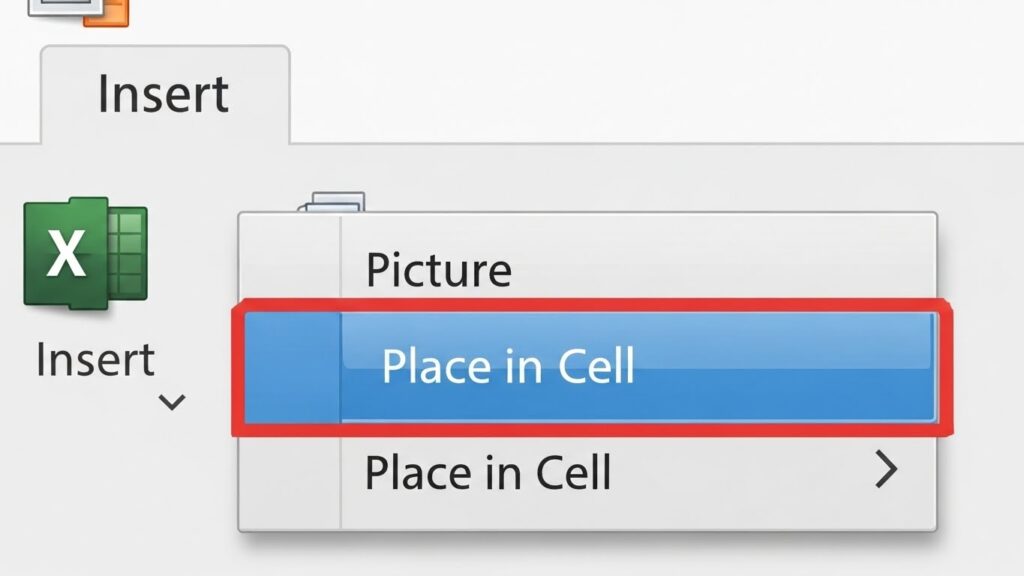Open the Insert ribbon tab
This screenshot has width=1024, height=576.
point(163,94)
